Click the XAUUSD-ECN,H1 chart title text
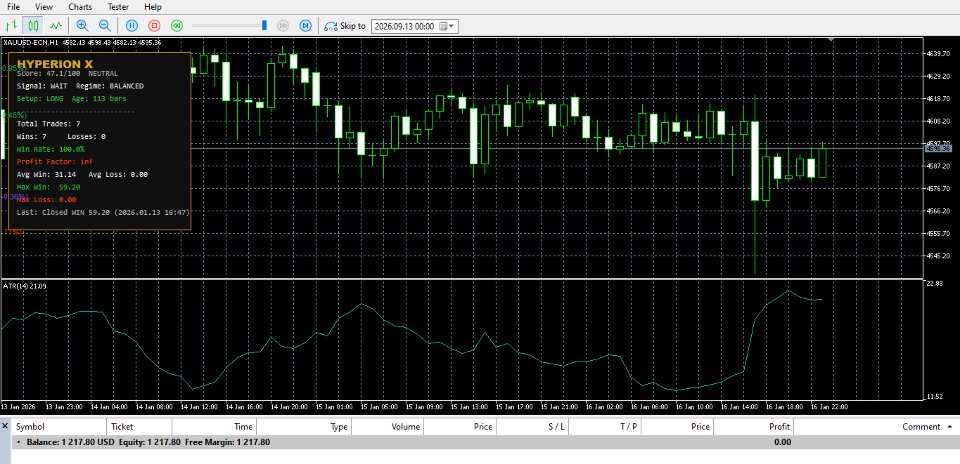The image size is (960, 464). point(31,42)
